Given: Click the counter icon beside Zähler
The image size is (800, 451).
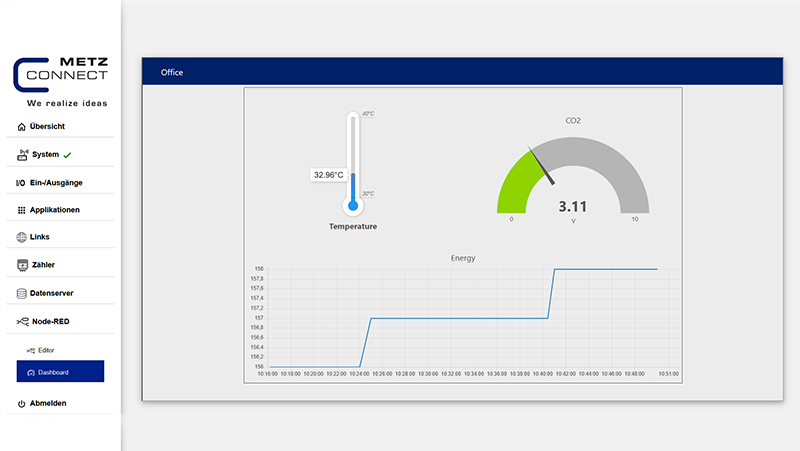Looking at the screenshot, I should 22,265.
